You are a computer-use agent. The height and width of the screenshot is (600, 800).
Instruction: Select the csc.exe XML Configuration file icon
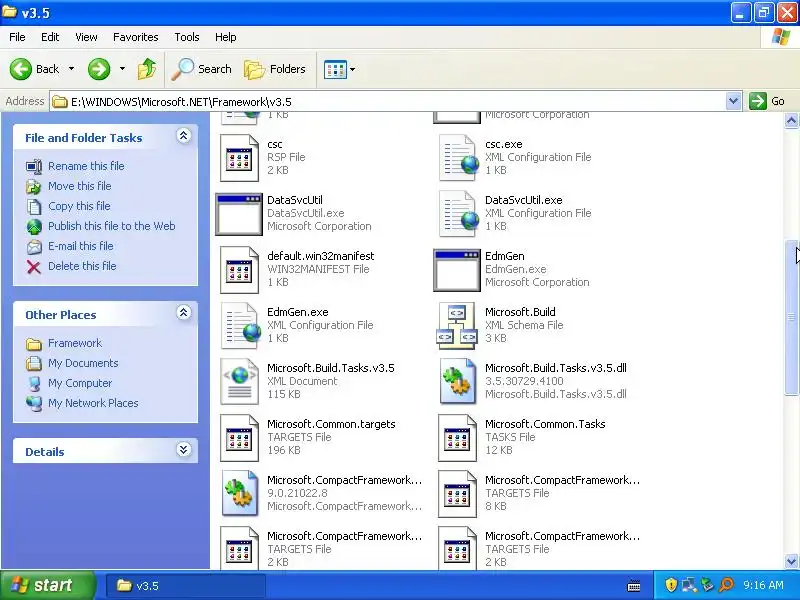458,158
